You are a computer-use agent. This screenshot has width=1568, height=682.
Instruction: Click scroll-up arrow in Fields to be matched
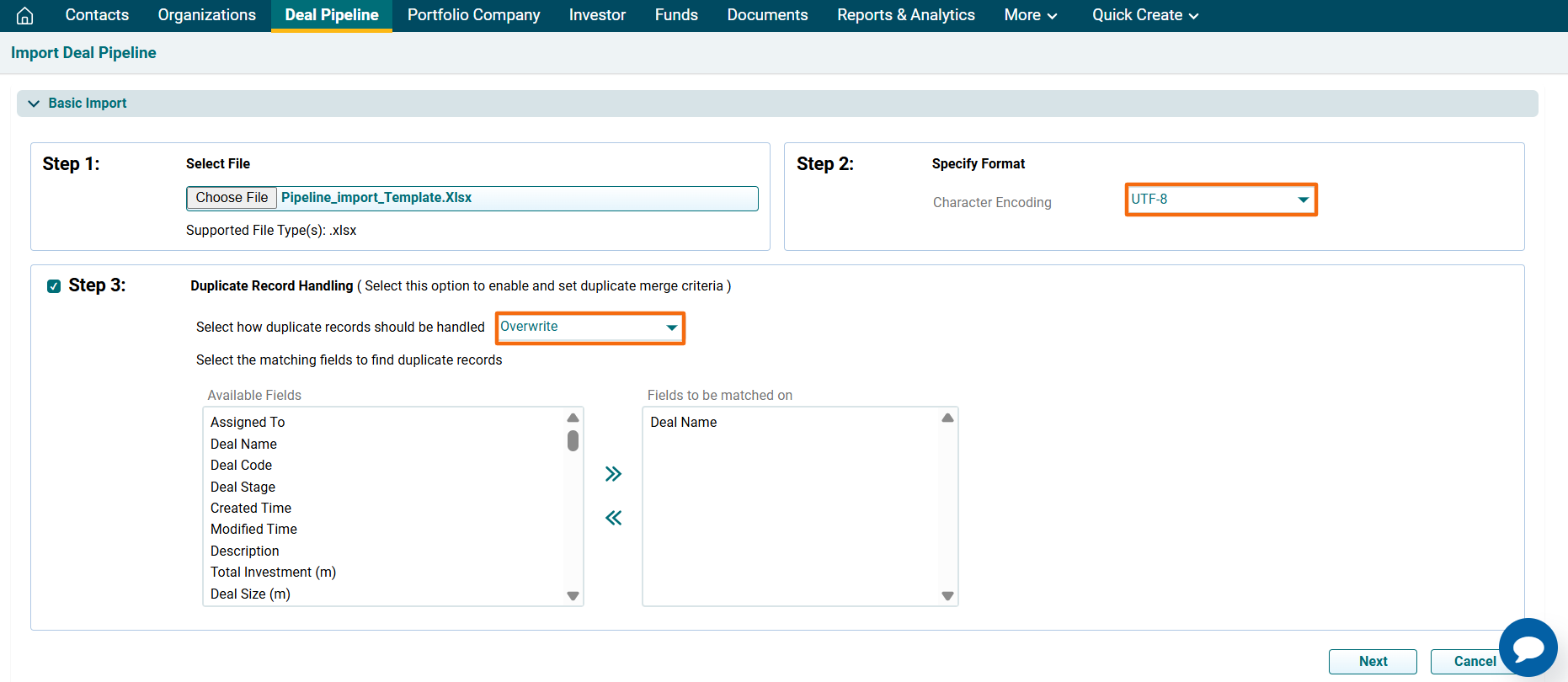947,418
